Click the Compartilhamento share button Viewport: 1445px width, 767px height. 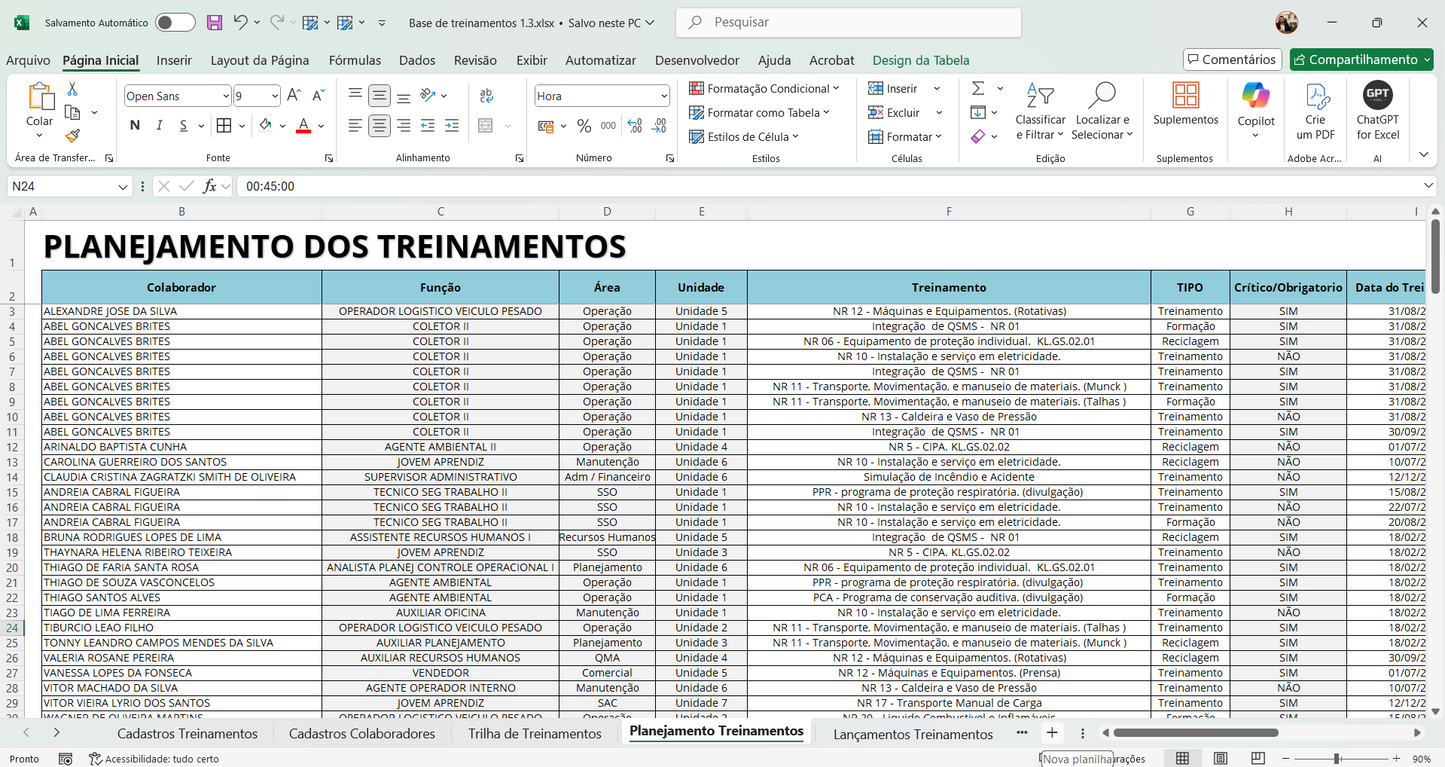click(x=1361, y=59)
